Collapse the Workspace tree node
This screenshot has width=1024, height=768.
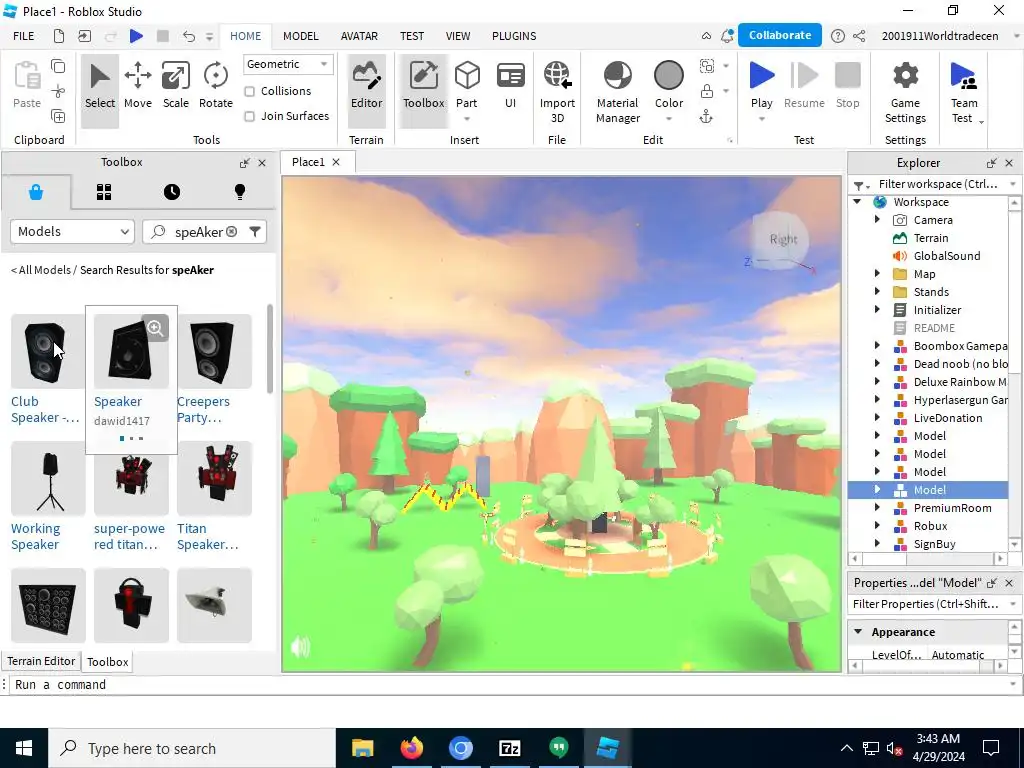(x=857, y=202)
